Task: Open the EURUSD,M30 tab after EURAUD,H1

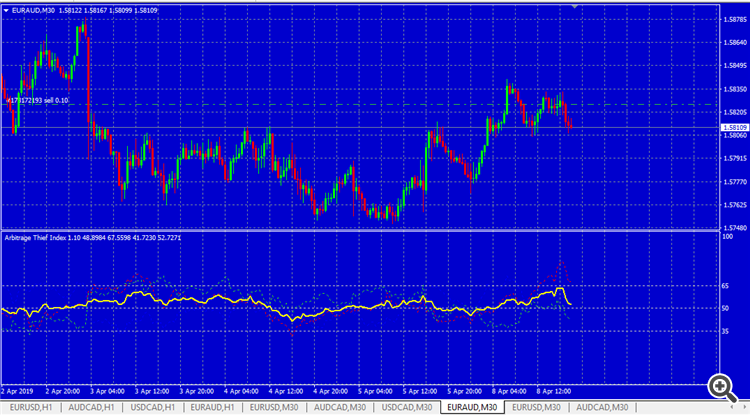Action: click(x=274, y=407)
